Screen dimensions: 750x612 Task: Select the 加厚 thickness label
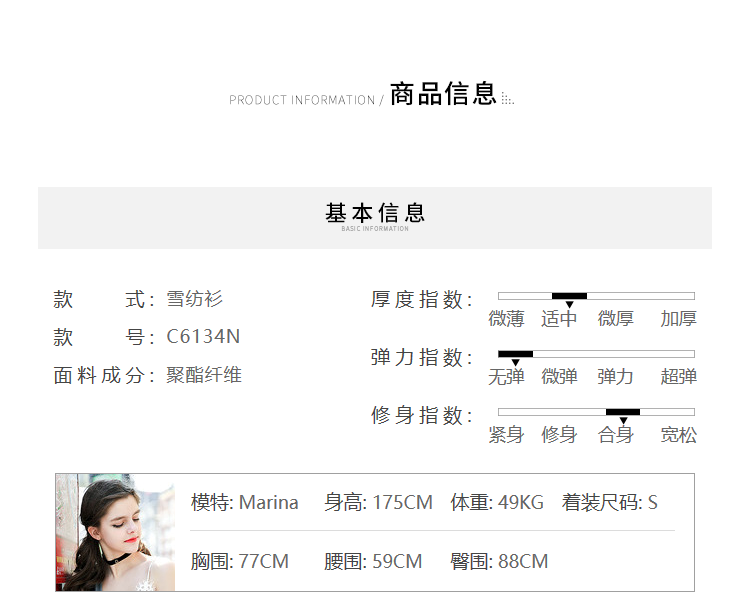pos(678,319)
